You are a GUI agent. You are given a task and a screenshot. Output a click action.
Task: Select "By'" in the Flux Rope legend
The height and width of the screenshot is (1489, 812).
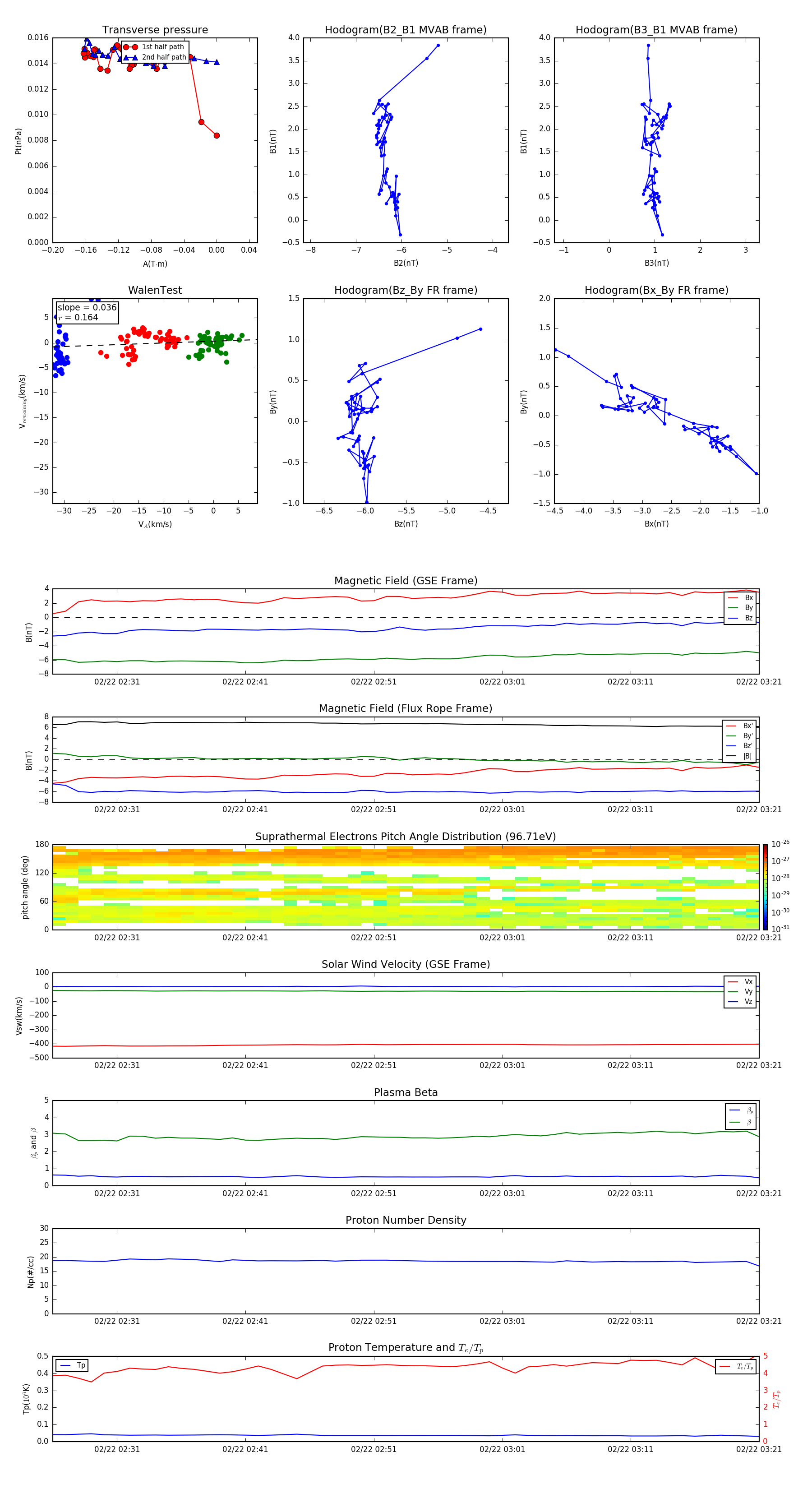coord(740,736)
